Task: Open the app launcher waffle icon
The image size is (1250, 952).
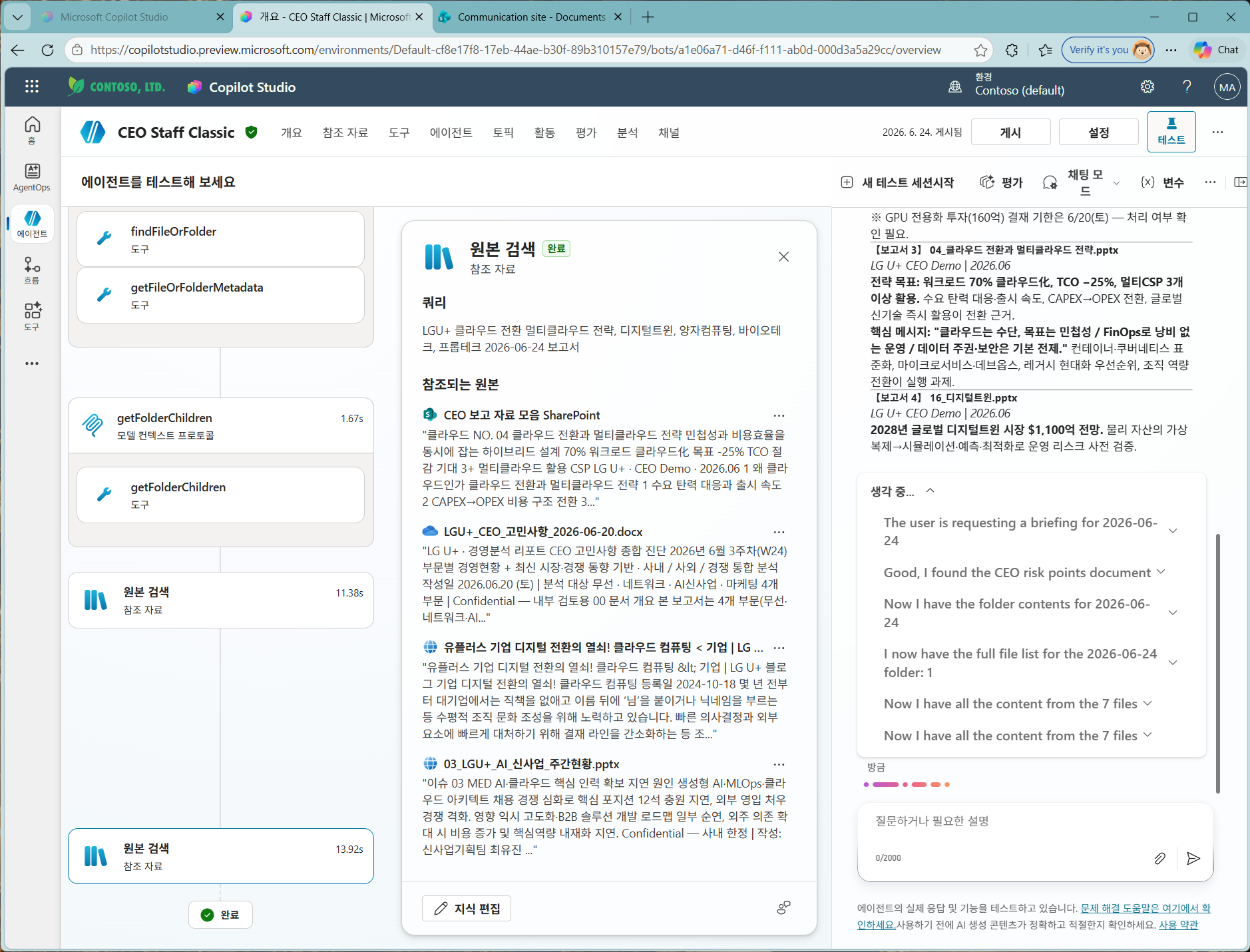Action: click(32, 87)
